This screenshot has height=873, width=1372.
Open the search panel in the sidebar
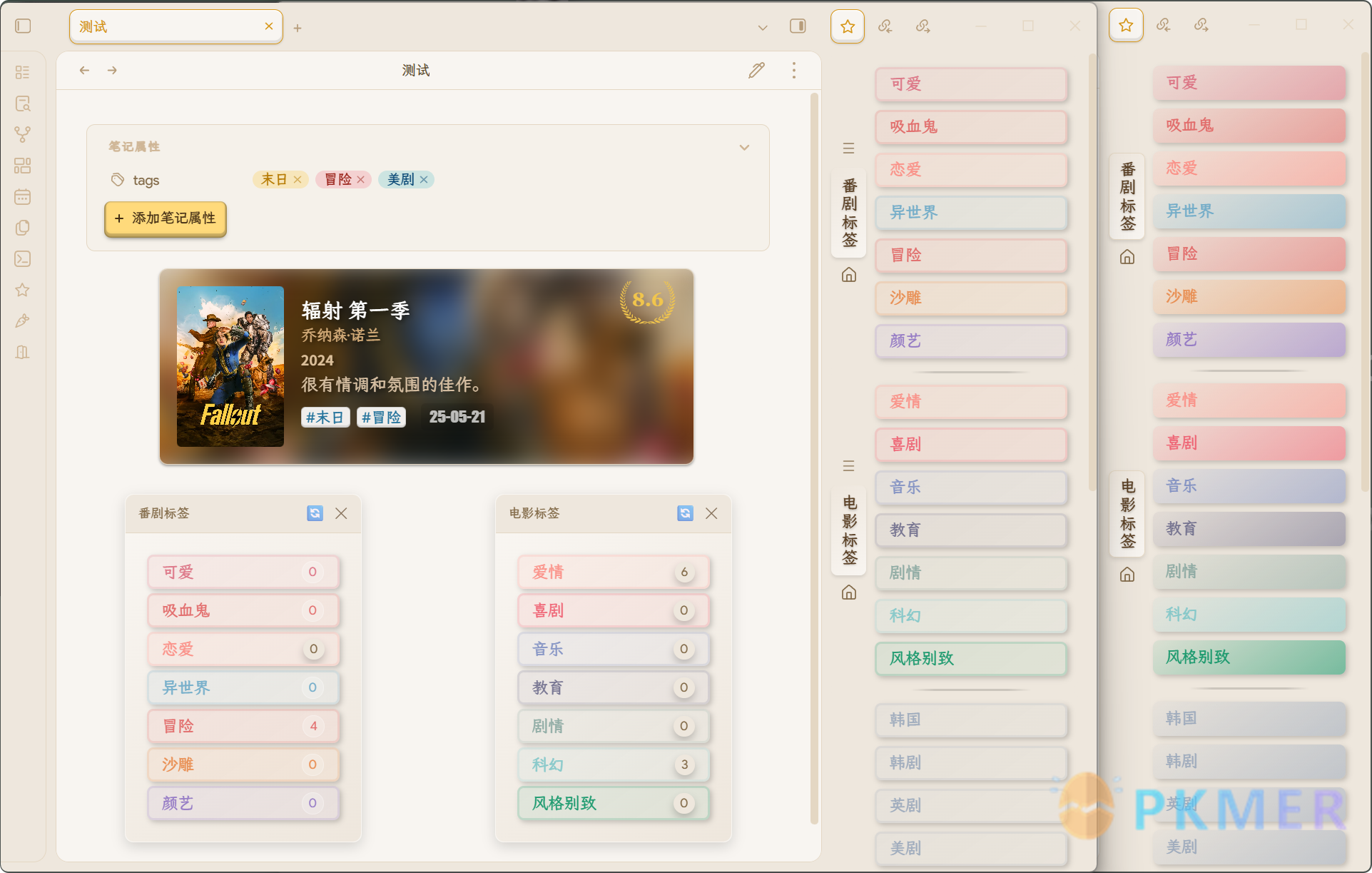tap(23, 104)
